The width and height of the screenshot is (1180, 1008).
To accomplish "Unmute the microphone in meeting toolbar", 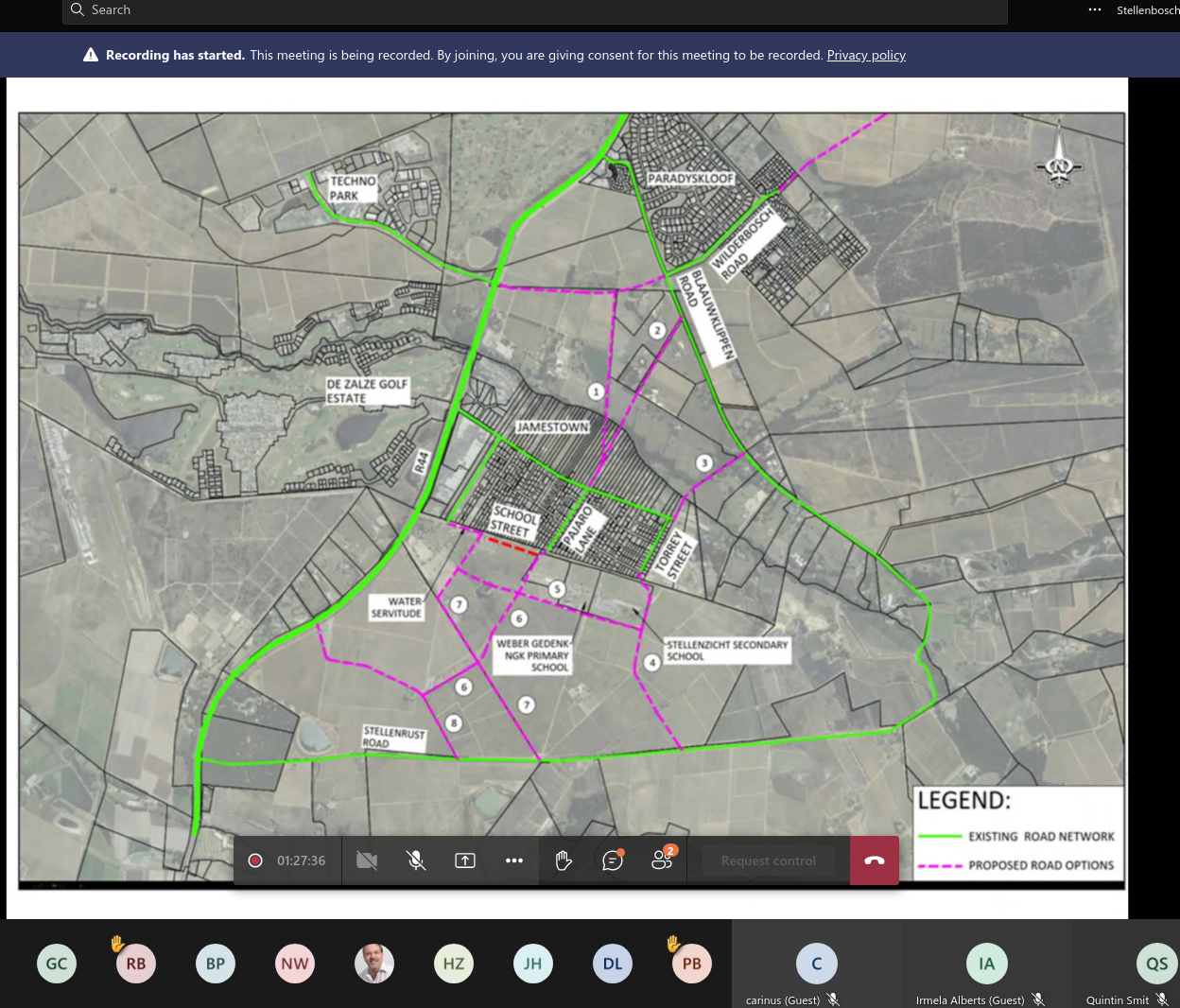I will click(x=416, y=860).
